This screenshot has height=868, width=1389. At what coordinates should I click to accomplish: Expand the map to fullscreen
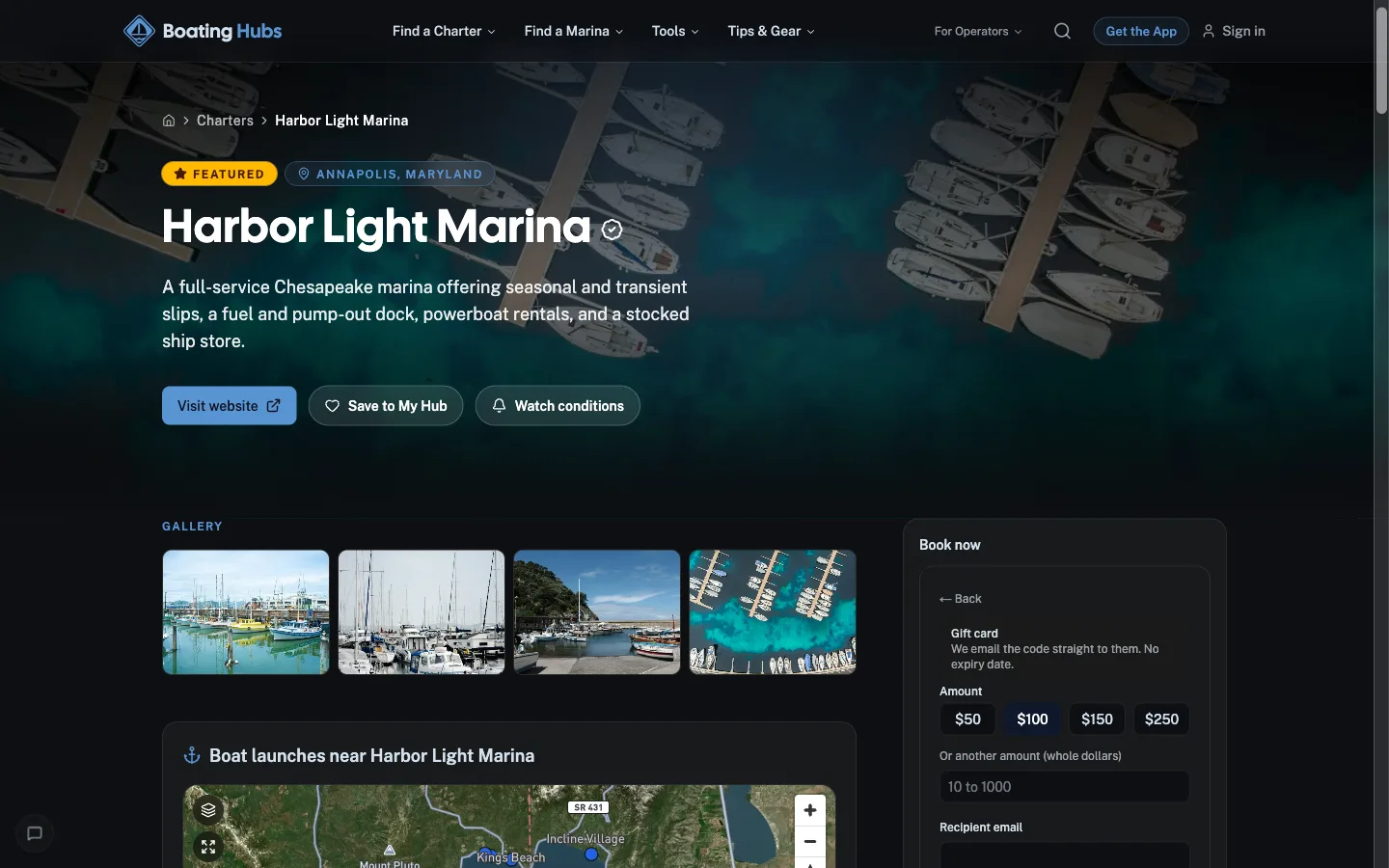click(208, 847)
